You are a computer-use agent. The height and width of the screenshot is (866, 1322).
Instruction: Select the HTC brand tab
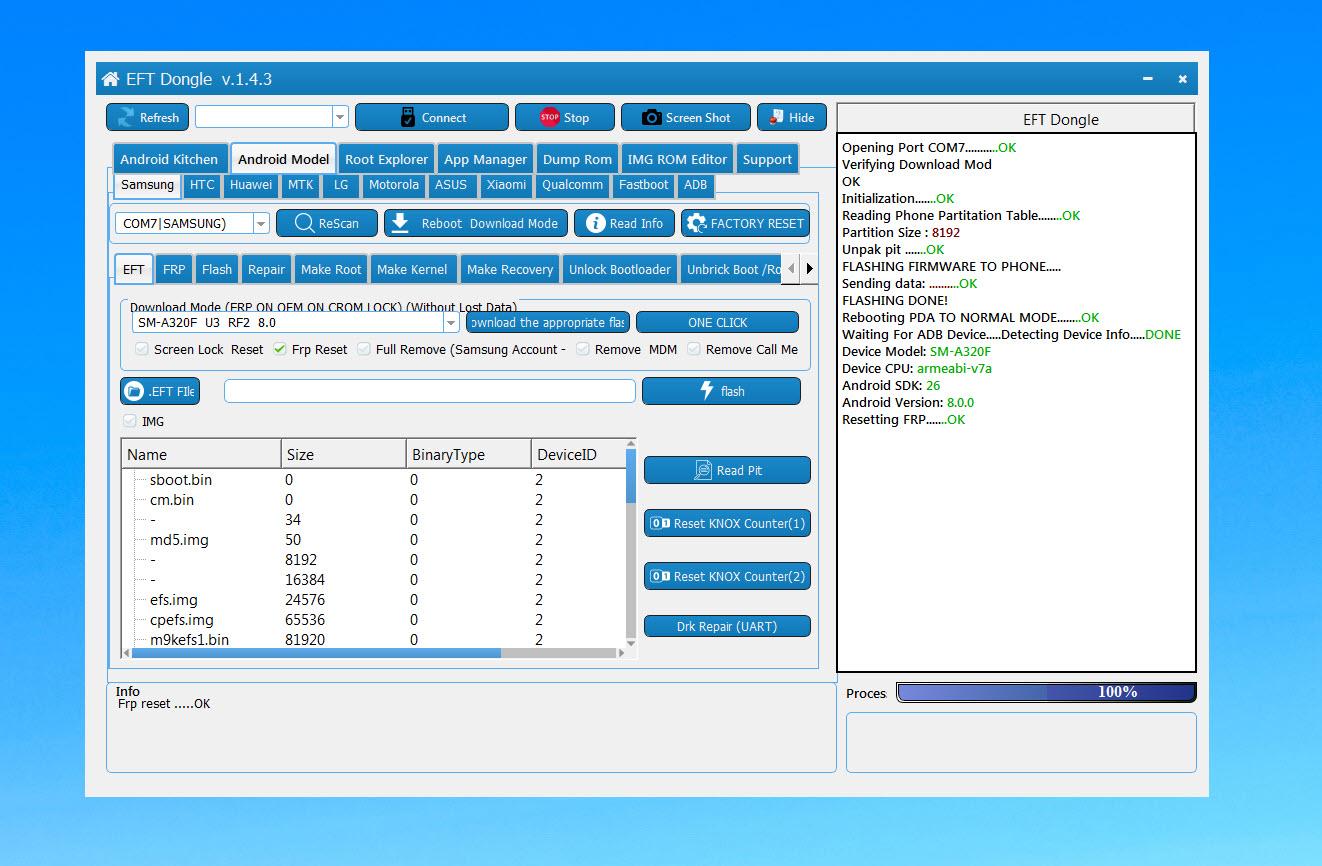202,184
